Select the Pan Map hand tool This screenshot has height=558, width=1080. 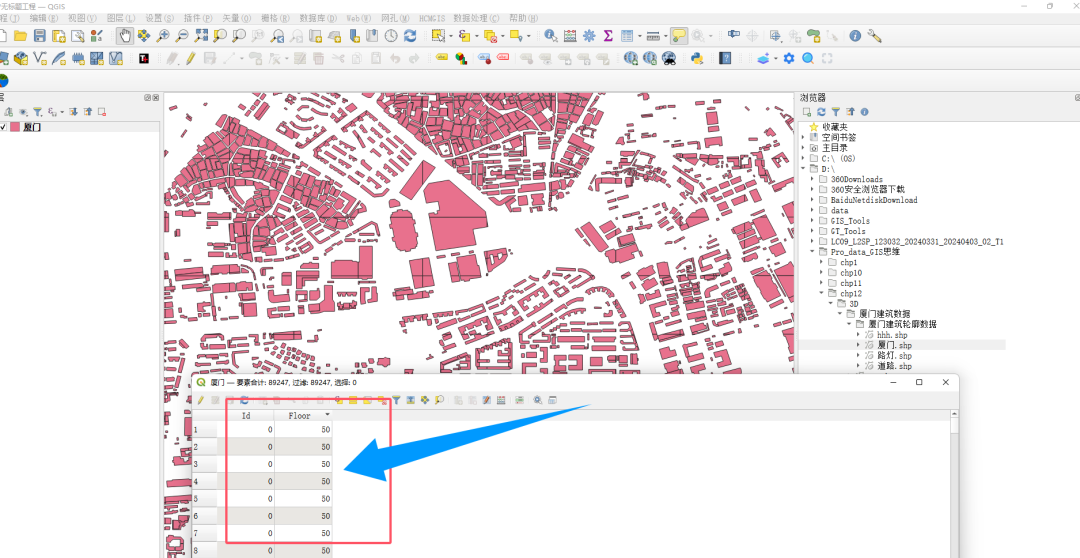(x=125, y=36)
